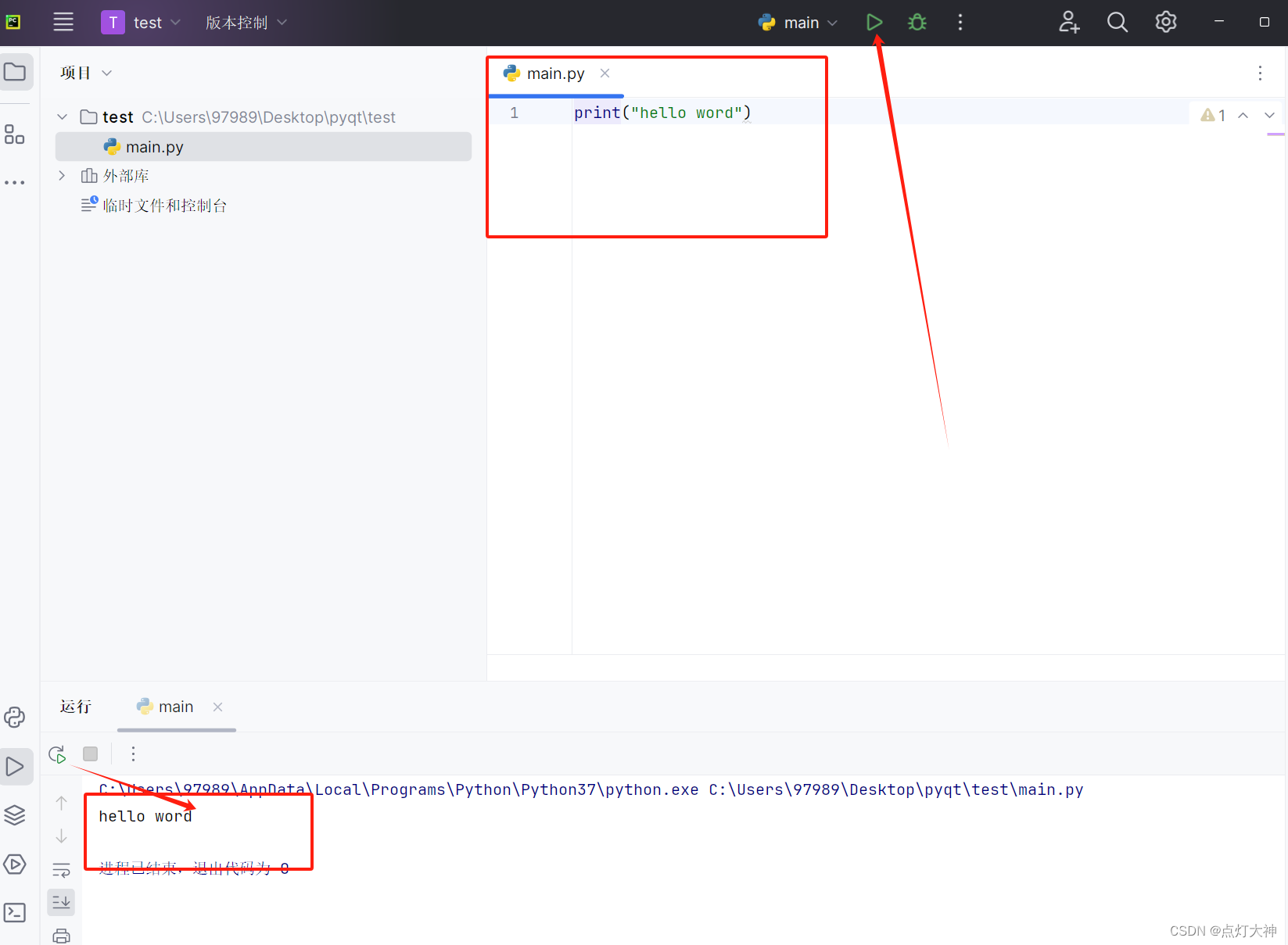This screenshot has height=945, width=1288.
Task: Rerun main in run panel
Action: [57, 754]
